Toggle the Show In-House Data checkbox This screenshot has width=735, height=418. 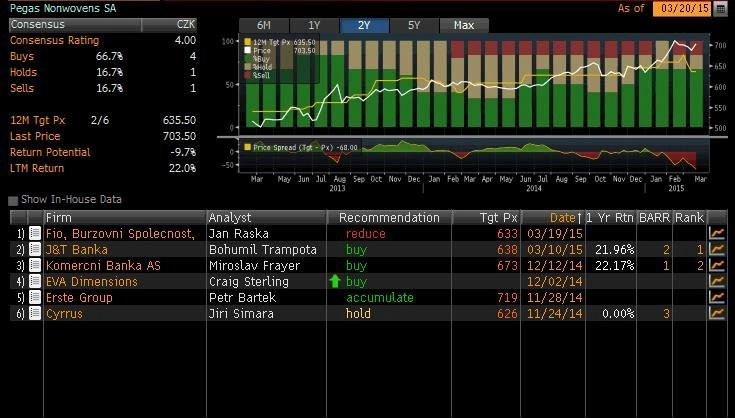click(13, 201)
